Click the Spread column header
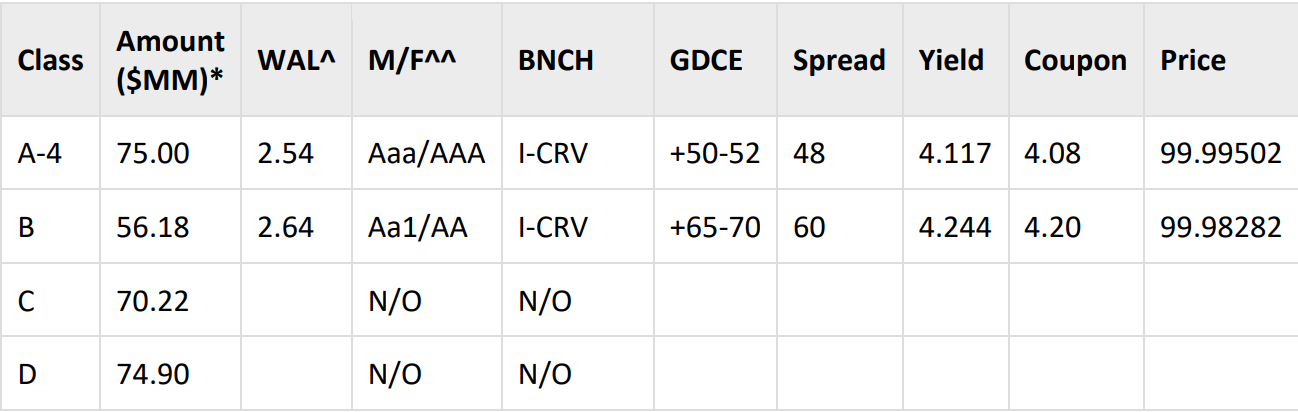 click(839, 60)
